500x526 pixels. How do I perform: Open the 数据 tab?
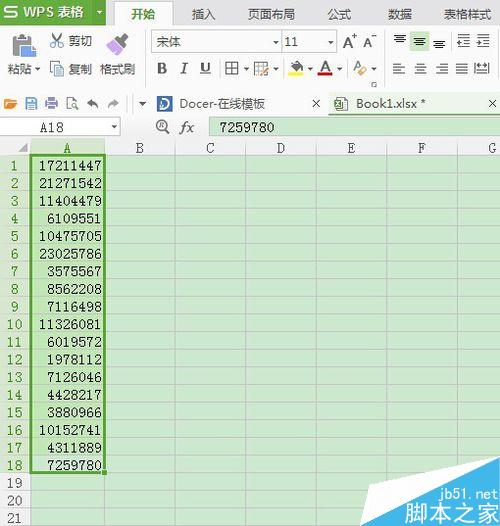point(400,14)
